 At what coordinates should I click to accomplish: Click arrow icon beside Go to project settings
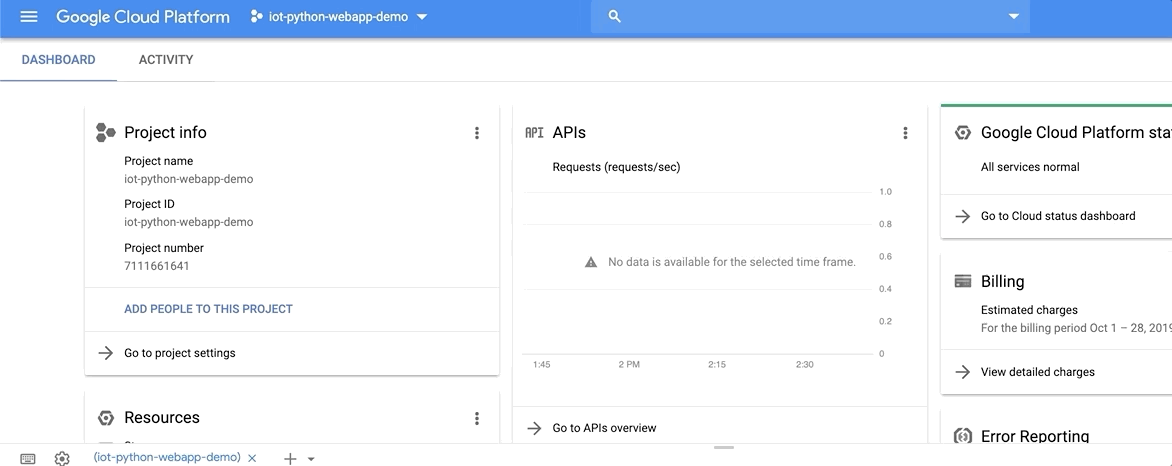tap(105, 353)
